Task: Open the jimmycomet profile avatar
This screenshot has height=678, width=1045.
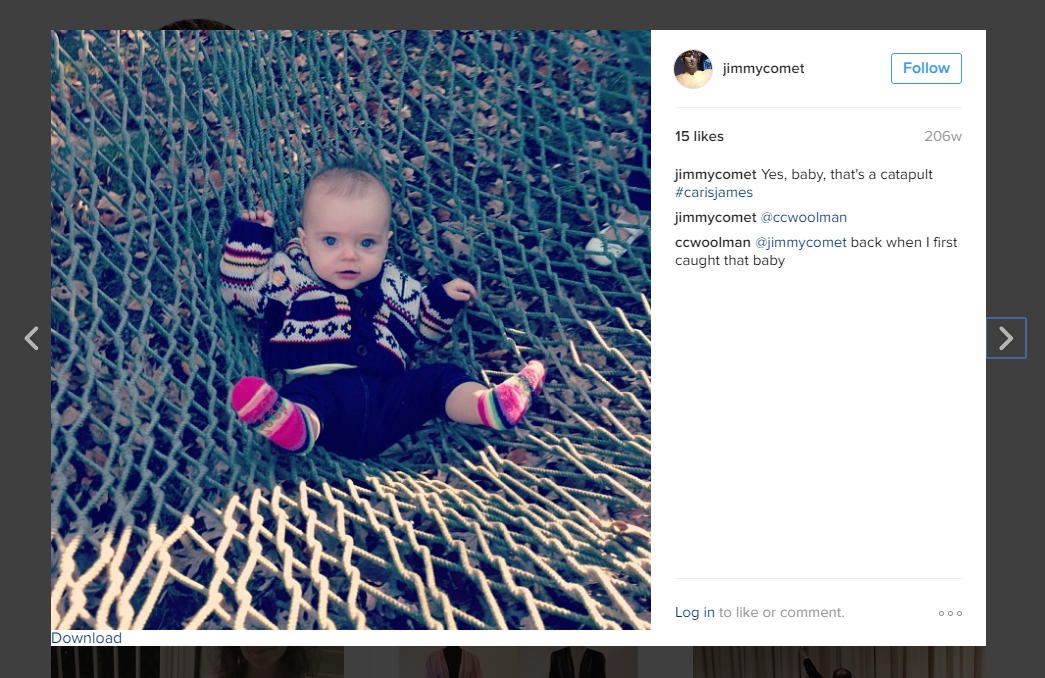Action: click(x=693, y=69)
